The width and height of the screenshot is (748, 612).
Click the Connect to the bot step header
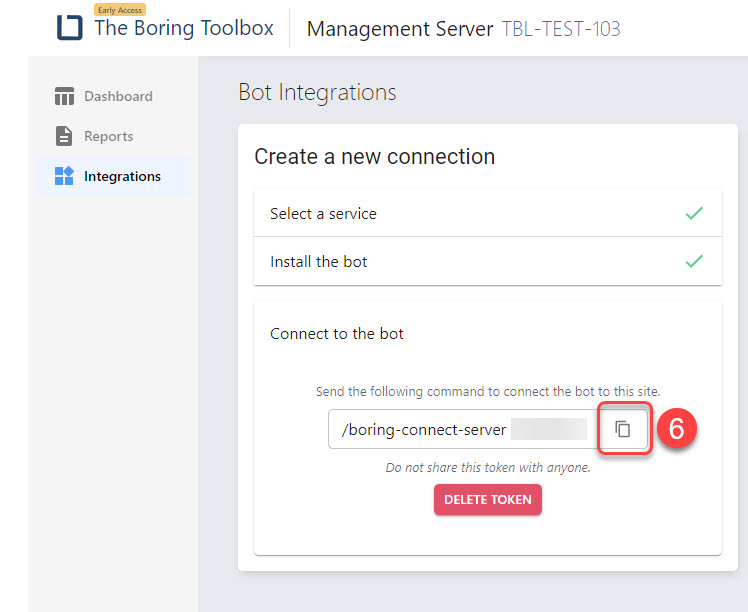pyautogui.click(x=337, y=333)
